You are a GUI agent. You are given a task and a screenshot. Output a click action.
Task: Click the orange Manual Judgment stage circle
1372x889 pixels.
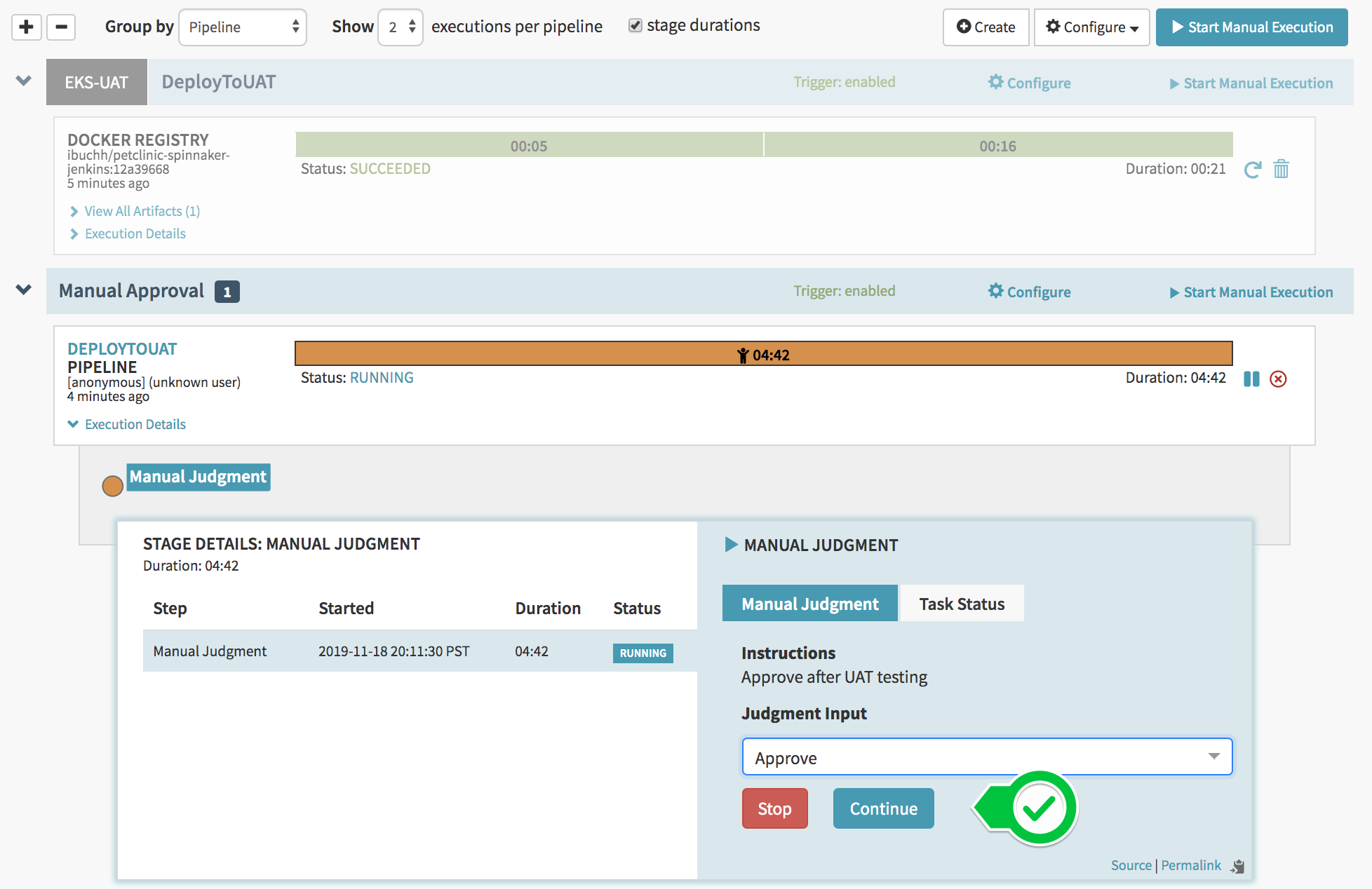point(112,486)
